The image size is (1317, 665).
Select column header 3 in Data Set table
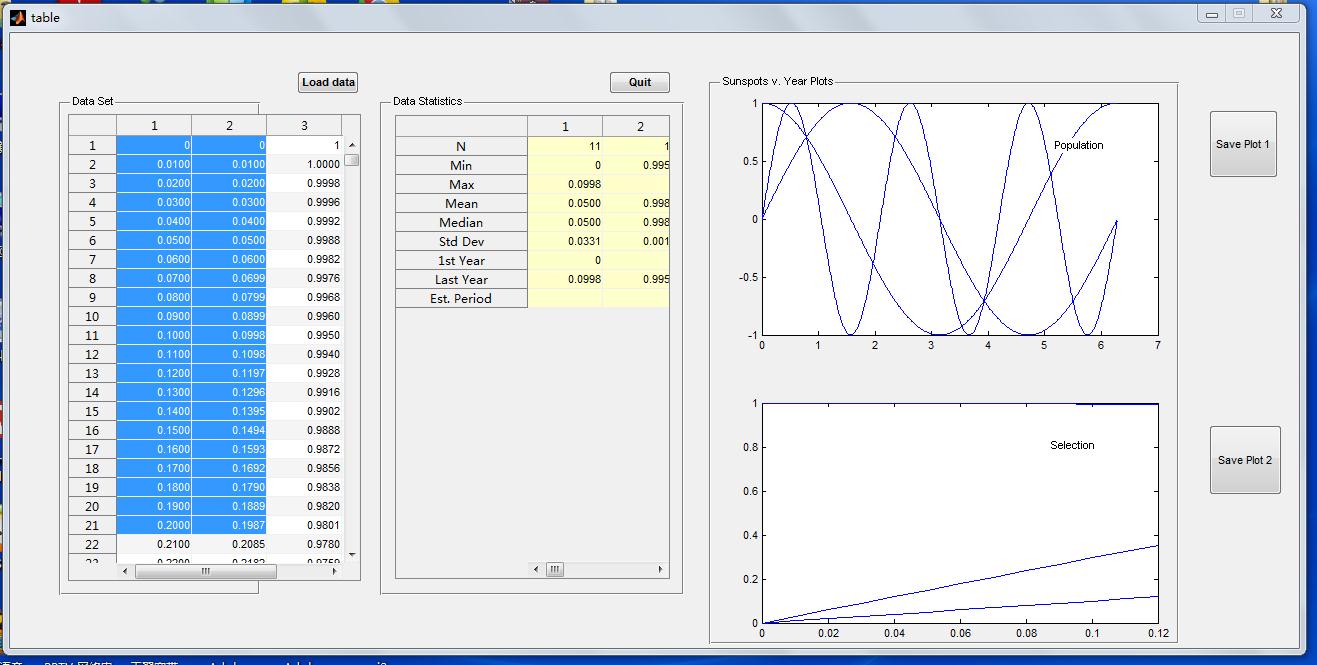(x=304, y=125)
